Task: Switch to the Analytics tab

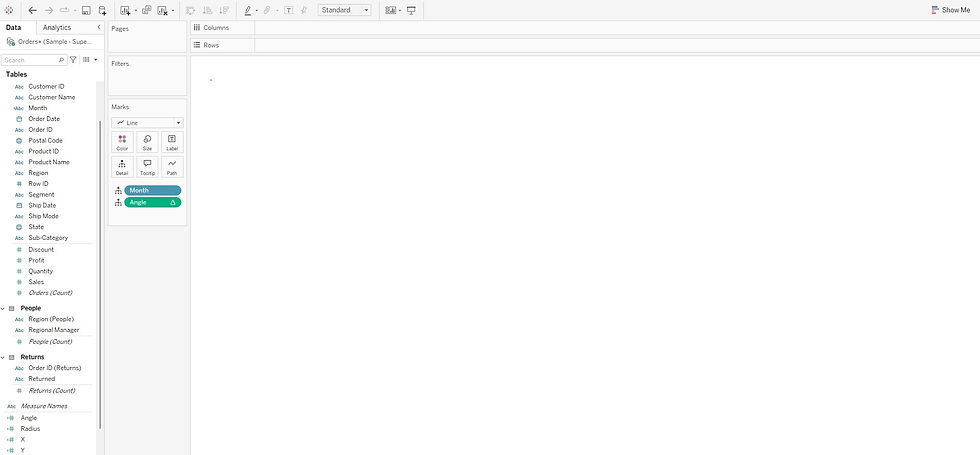Action: [57, 28]
